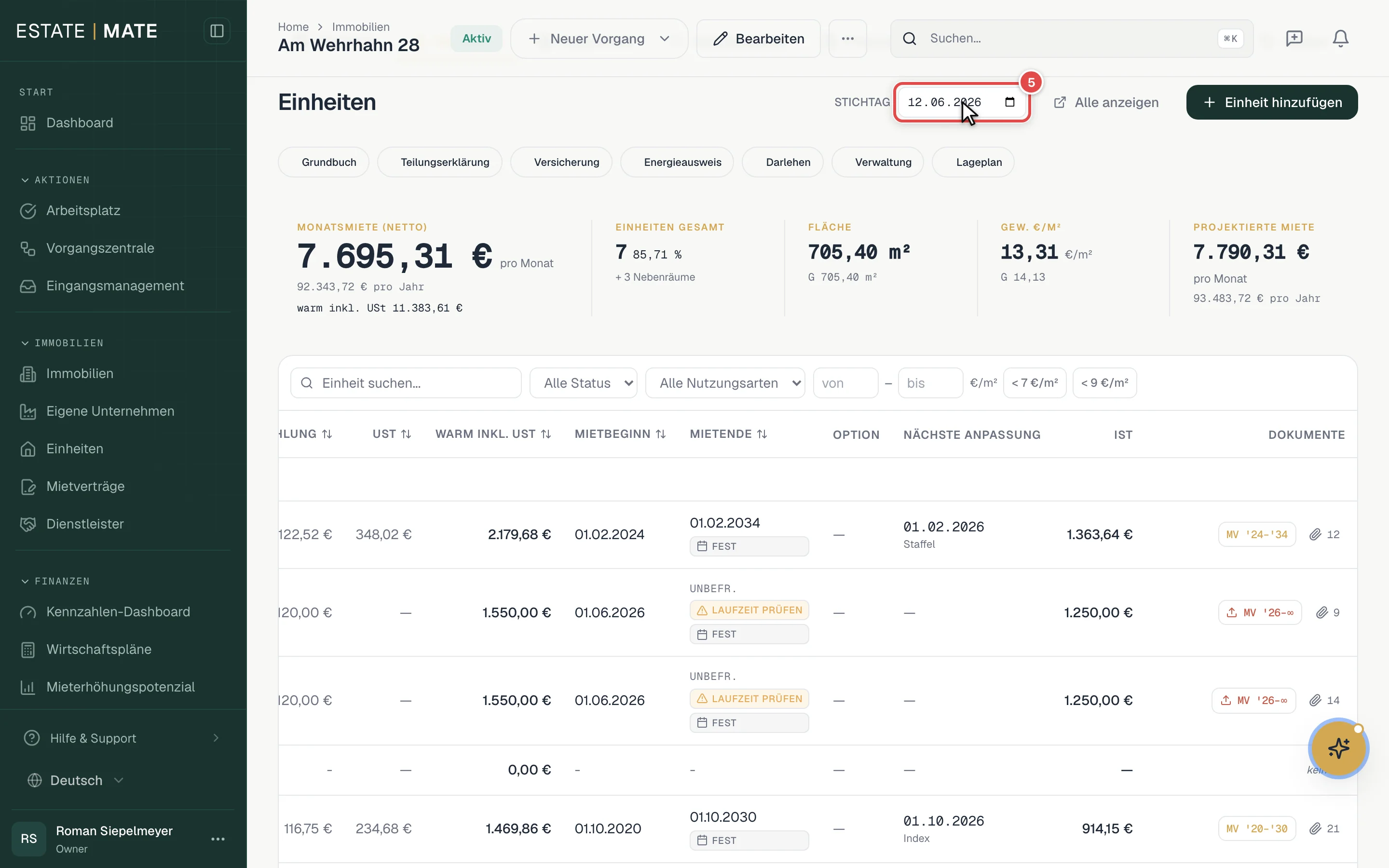The image size is (1389, 868).
Task: Select the Darlehen tab
Action: click(783, 163)
